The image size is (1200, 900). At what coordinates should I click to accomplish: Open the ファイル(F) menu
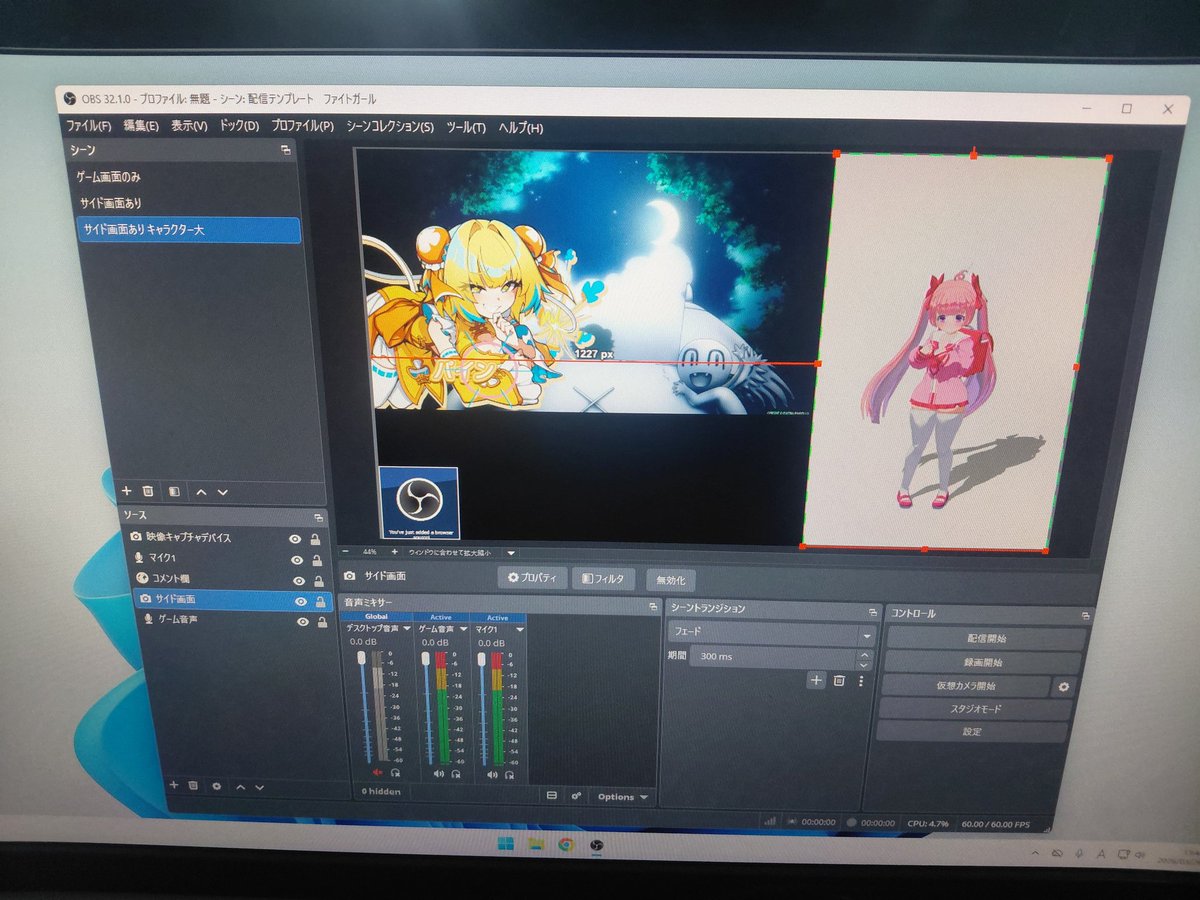(88, 127)
